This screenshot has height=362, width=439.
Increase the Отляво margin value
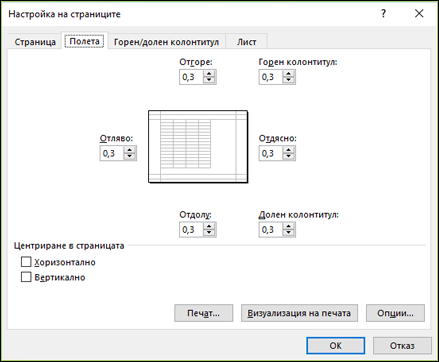(x=130, y=150)
